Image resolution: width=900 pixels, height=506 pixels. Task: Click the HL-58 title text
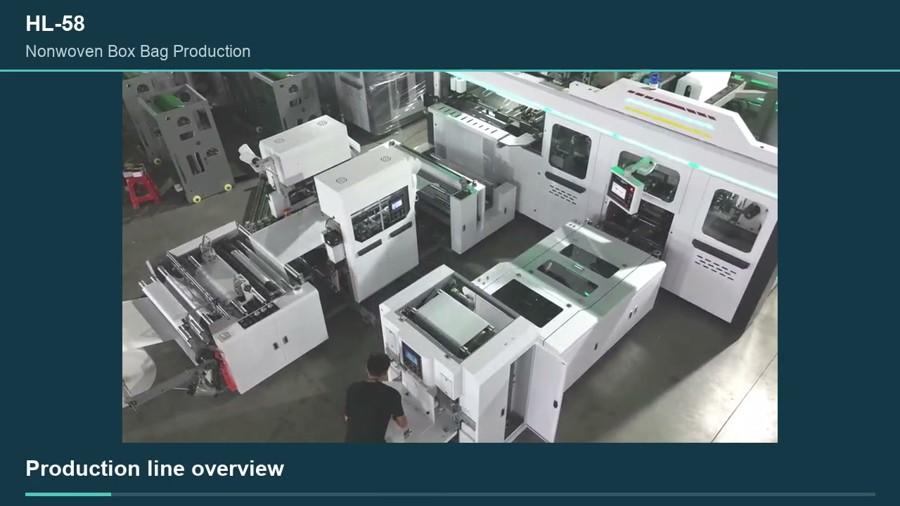pyautogui.click(x=55, y=24)
